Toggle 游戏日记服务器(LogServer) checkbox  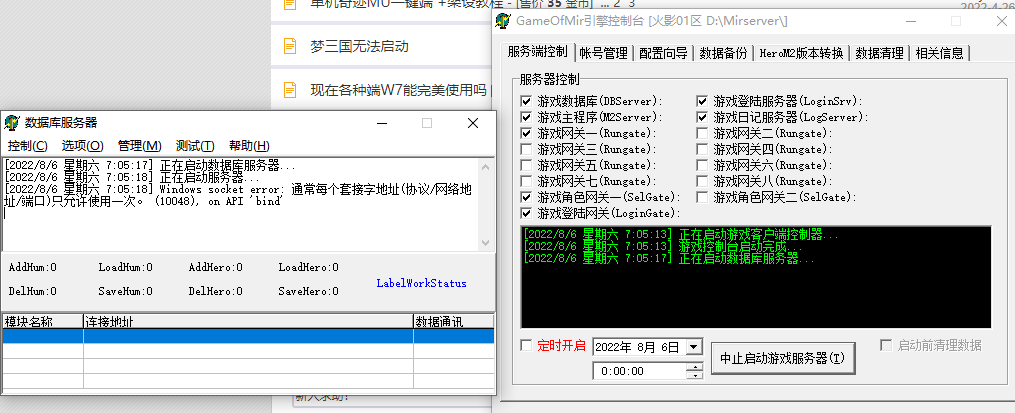pyautogui.click(x=702, y=117)
